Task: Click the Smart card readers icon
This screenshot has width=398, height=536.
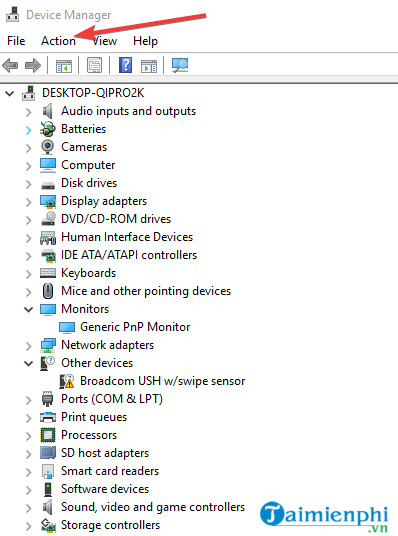Action: (48, 471)
